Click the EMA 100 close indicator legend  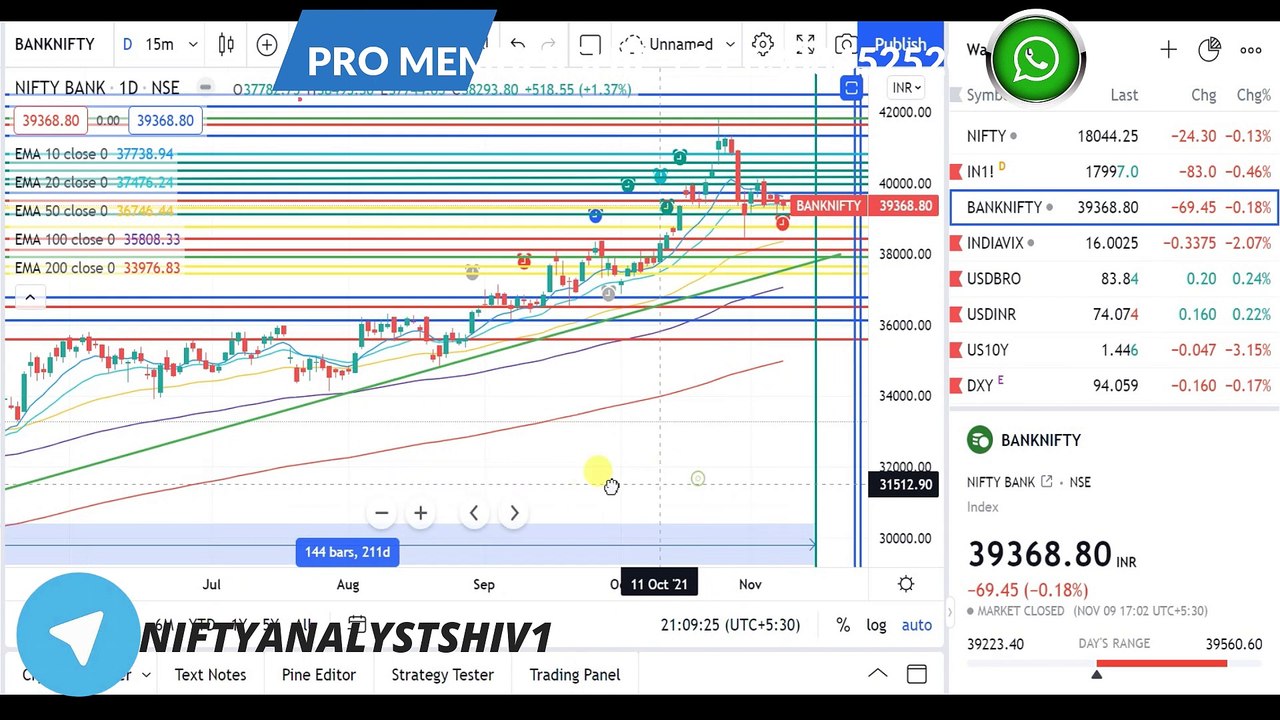[97, 240]
